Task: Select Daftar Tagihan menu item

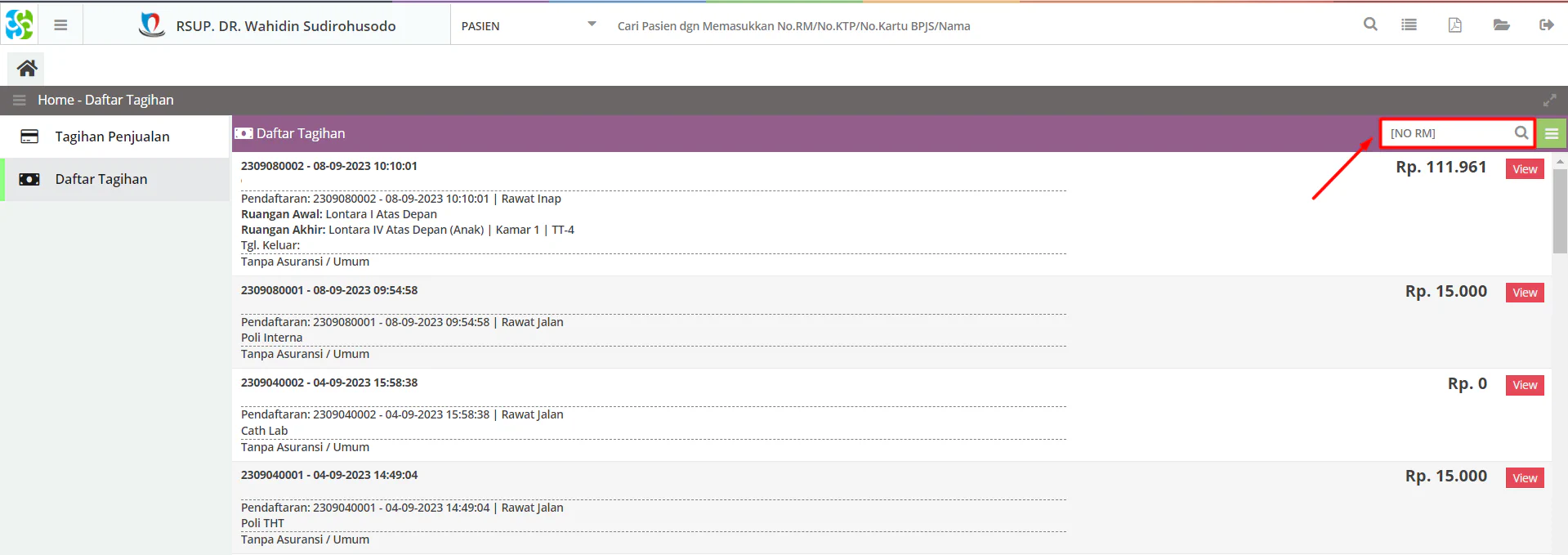Action: [x=116, y=179]
